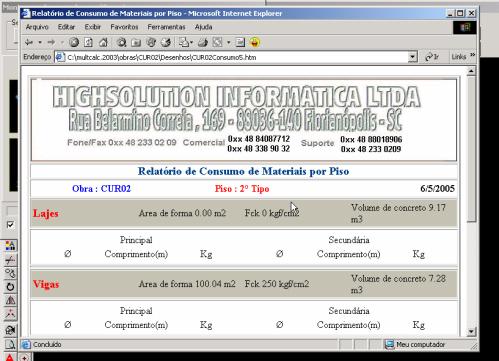
Task: Toggle the checkbox in the background window
Action: click(x=10, y=225)
